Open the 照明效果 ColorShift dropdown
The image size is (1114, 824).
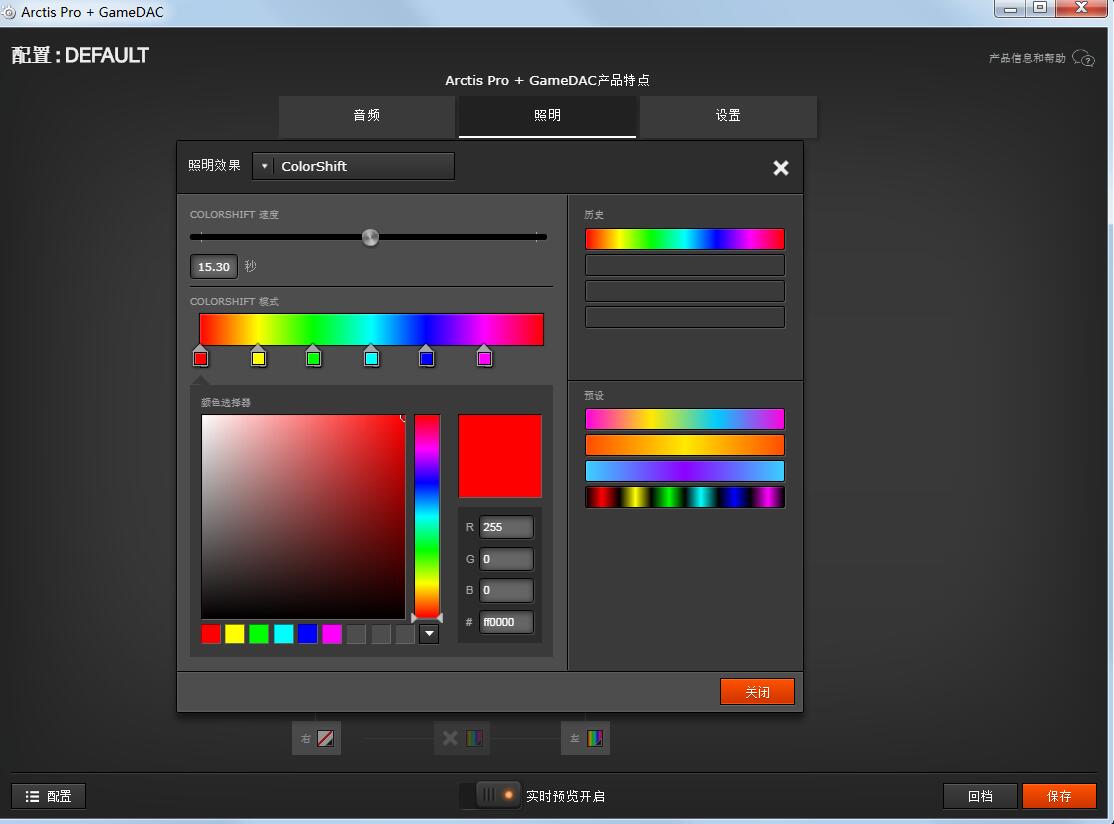click(353, 166)
